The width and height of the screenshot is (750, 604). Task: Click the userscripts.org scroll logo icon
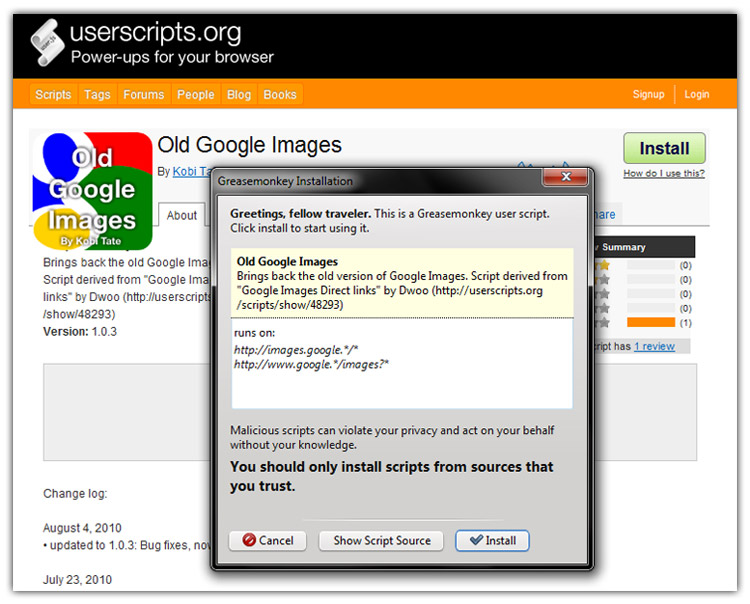pyautogui.click(x=47, y=43)
